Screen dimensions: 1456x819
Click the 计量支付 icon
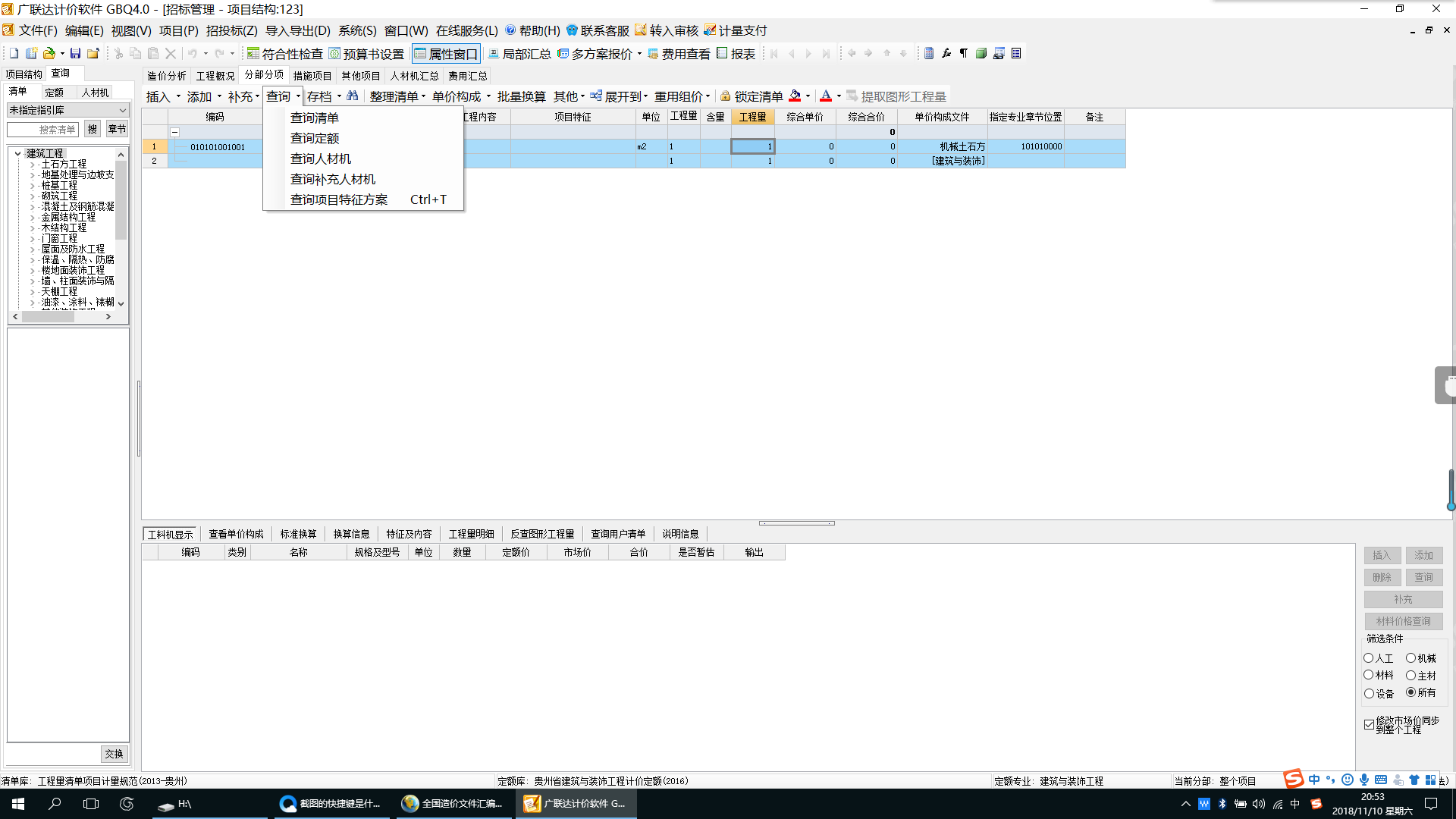pos(710,30)
